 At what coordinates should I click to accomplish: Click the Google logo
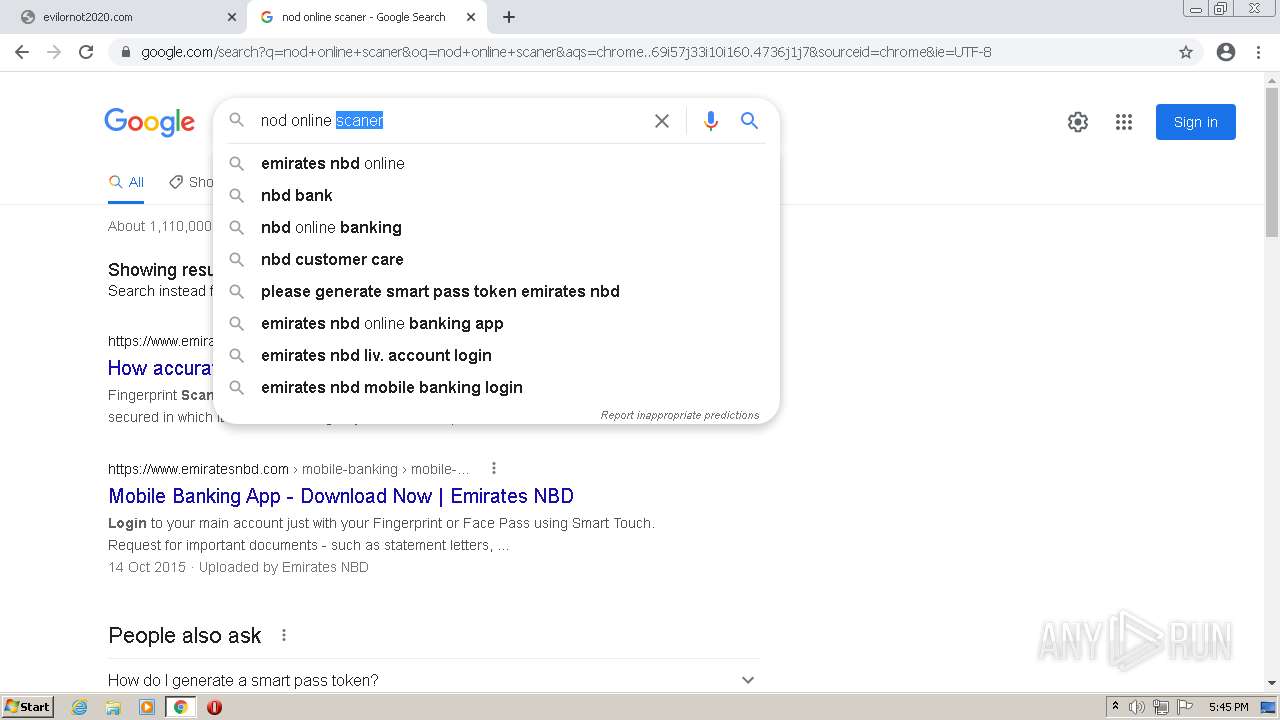click(150, 122)
